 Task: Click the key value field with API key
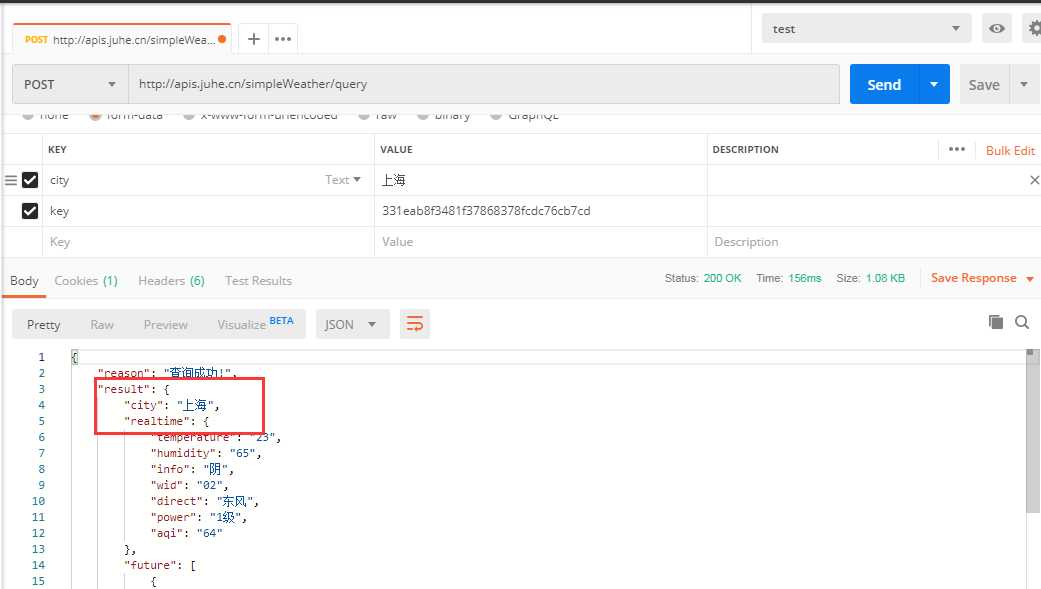point(540,211)
